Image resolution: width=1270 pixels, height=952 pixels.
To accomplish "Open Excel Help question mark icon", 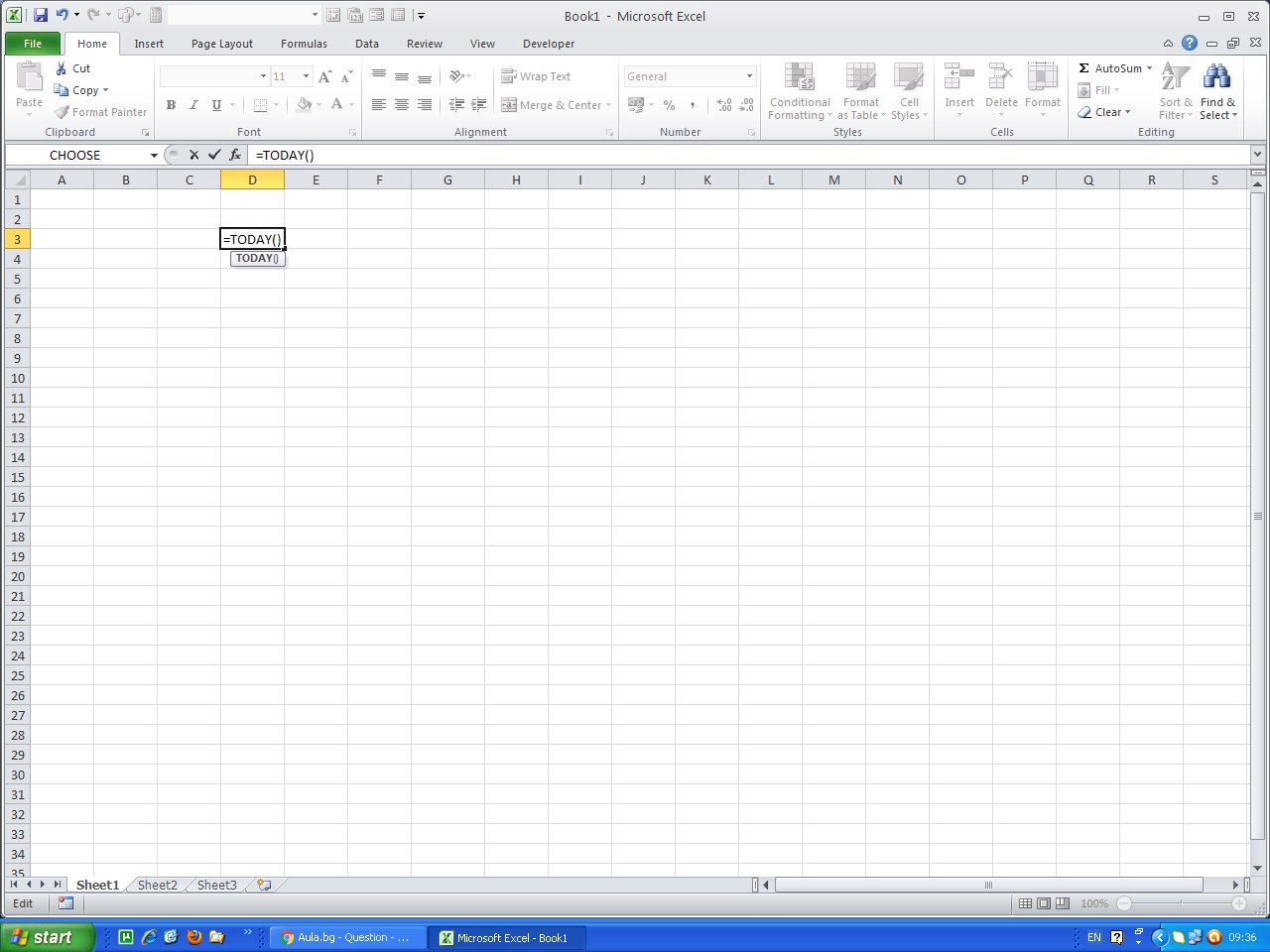I will tap(1190, 43).
